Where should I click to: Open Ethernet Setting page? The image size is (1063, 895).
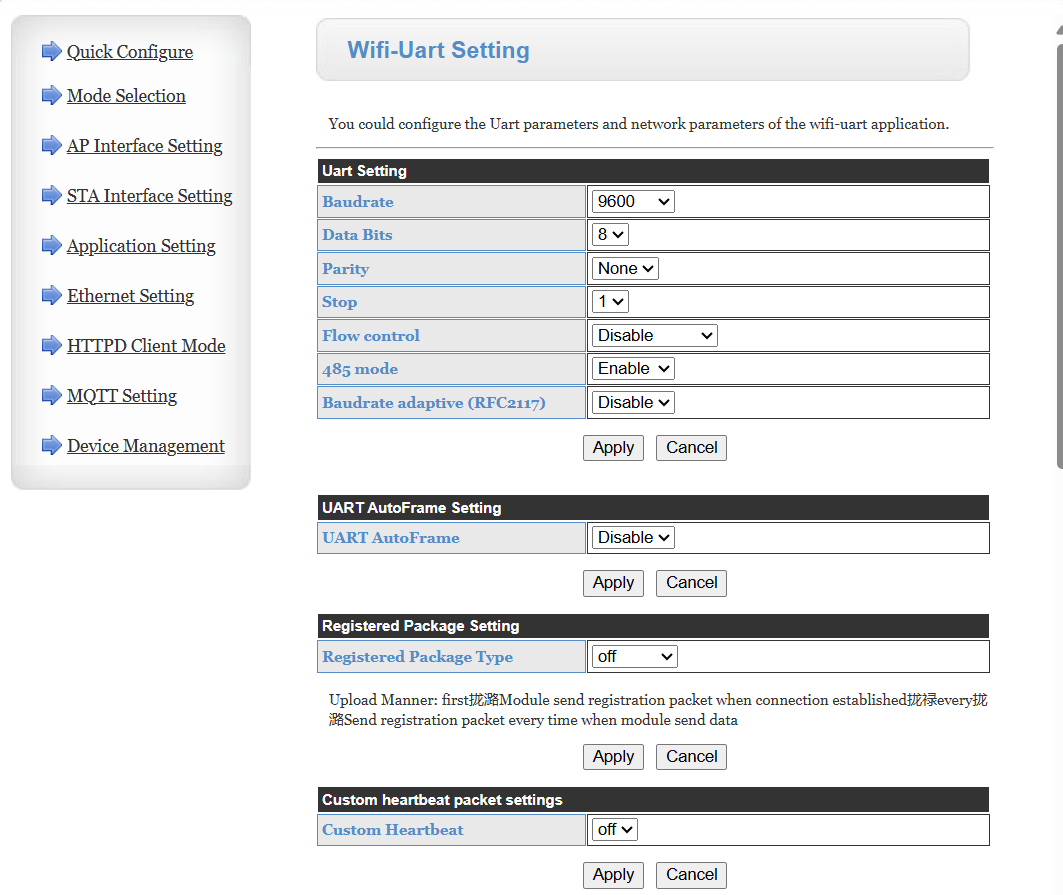tap(130, 296)
